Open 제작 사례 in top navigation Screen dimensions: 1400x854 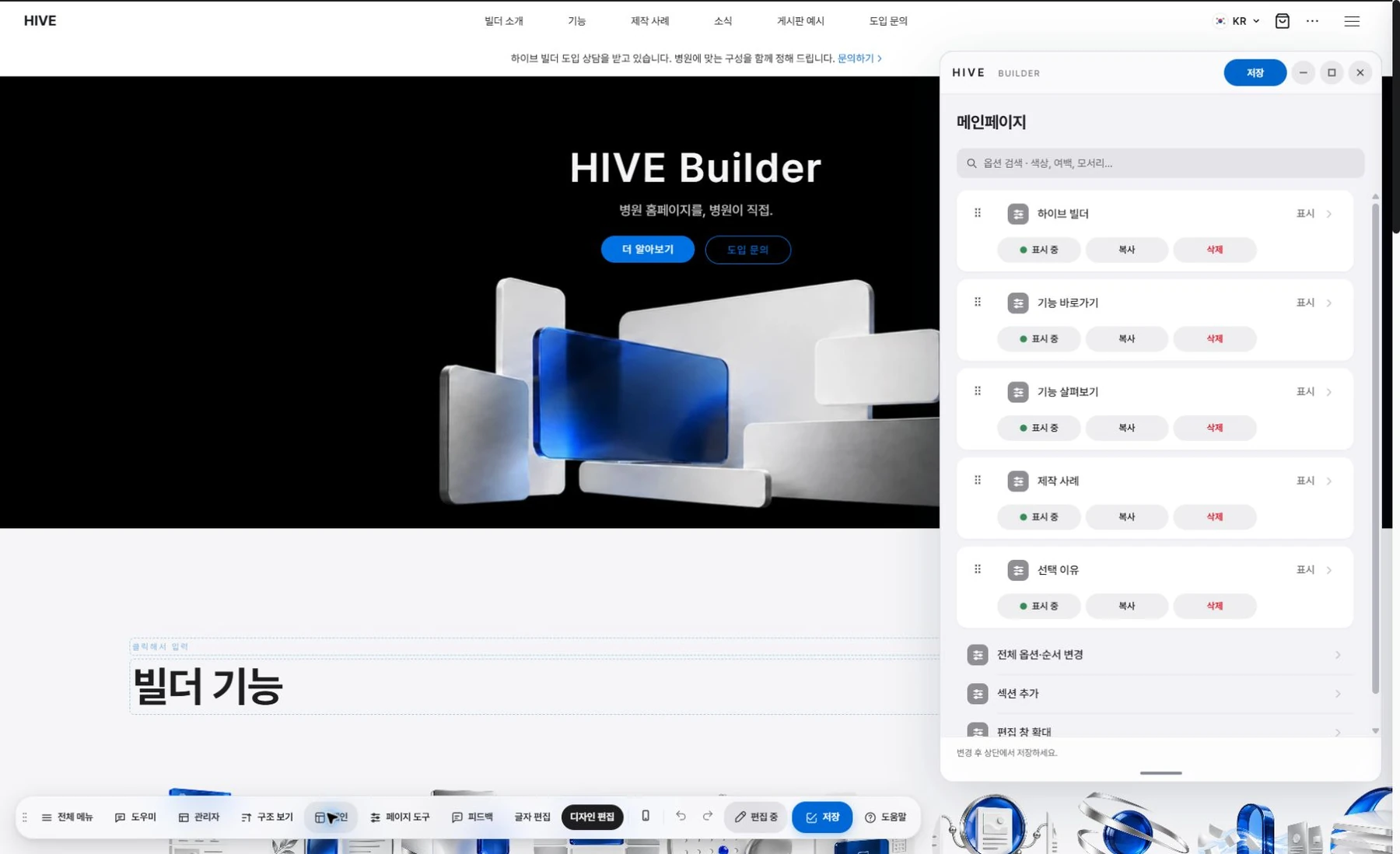point(649,21)
